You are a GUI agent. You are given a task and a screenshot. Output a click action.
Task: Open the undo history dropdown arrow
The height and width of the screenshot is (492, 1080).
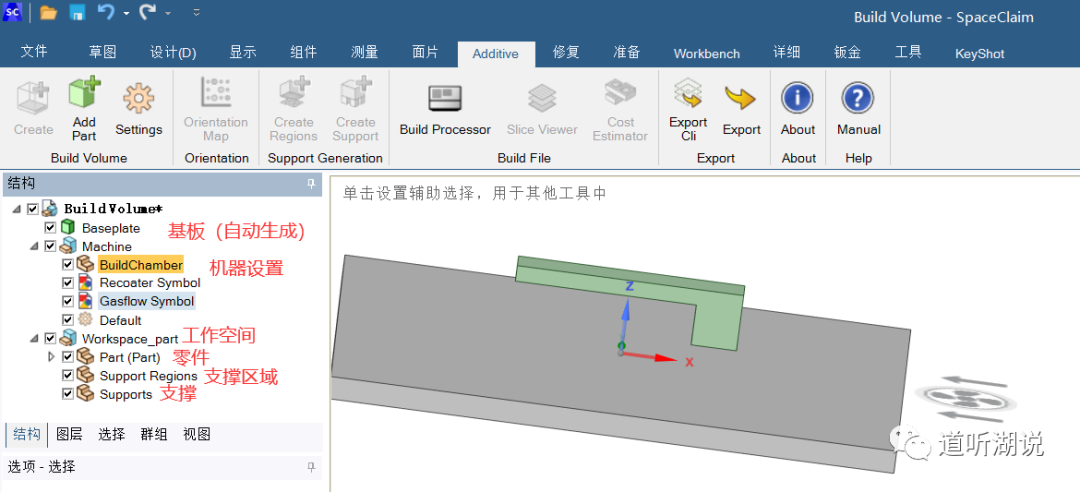point(126,13)
